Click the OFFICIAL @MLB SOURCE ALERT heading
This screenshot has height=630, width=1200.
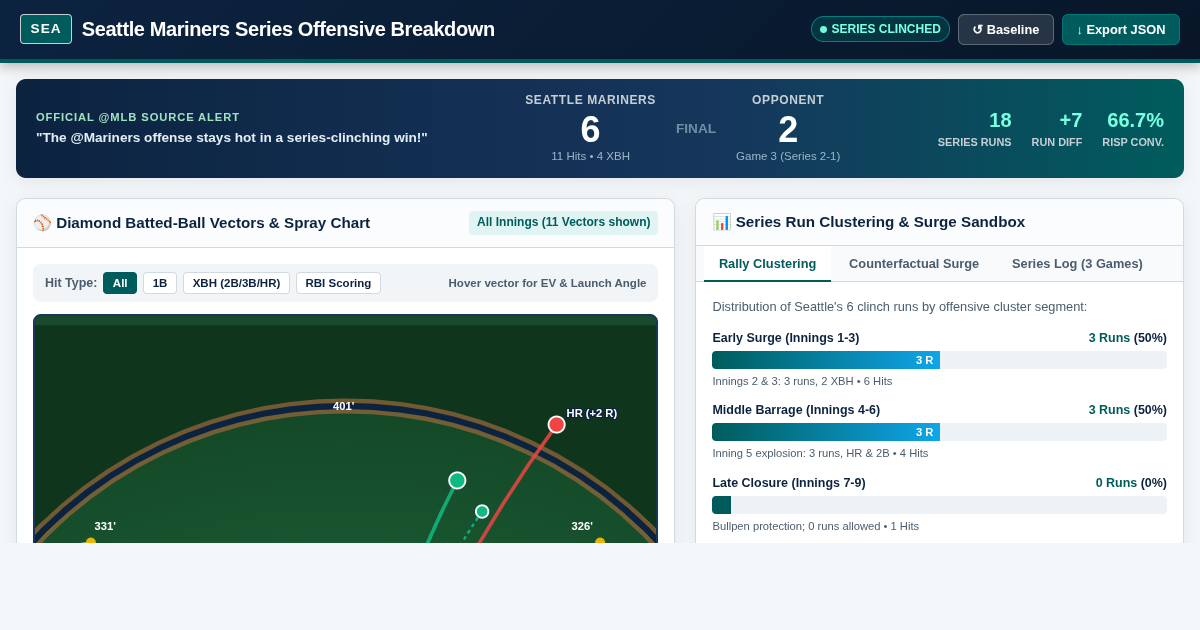138,117
